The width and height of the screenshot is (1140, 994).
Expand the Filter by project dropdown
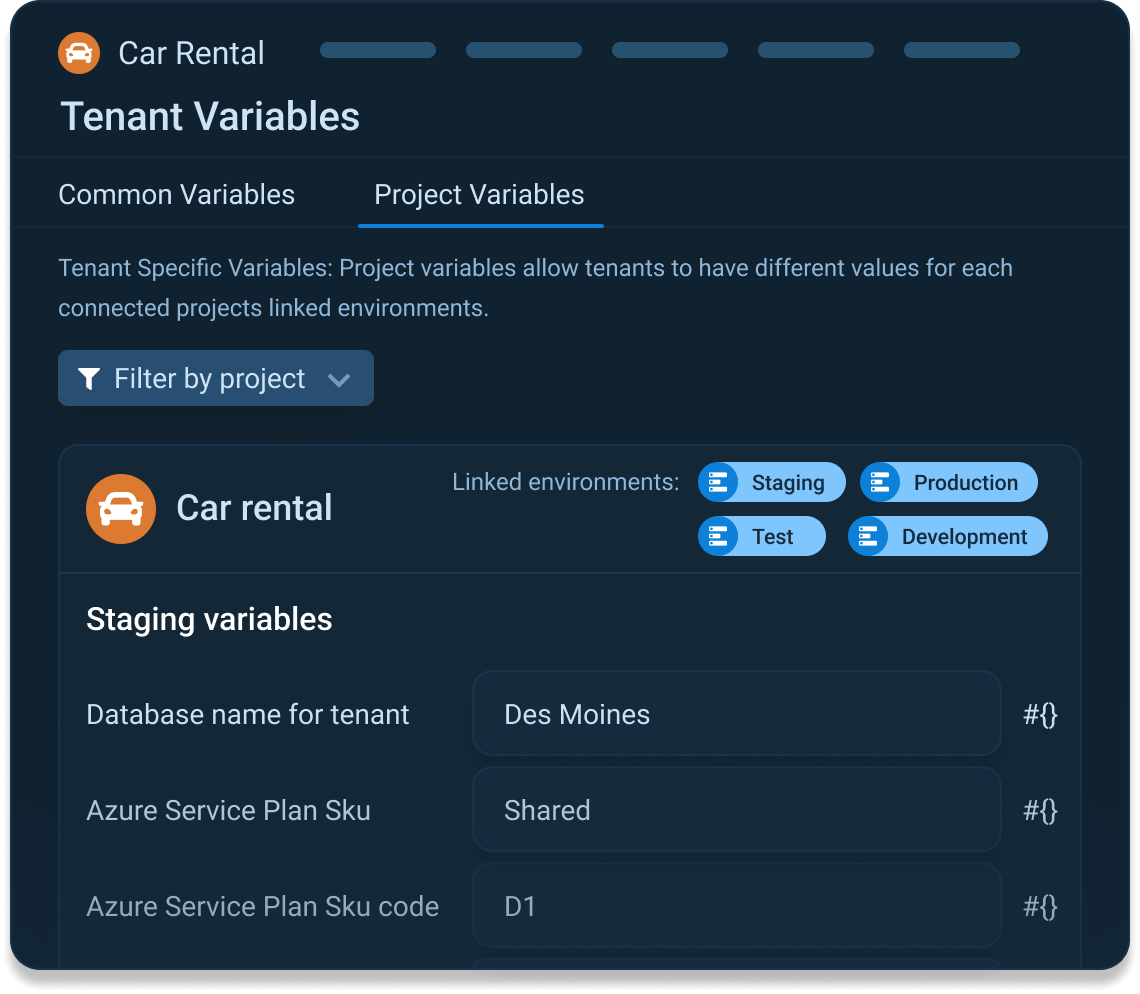pyautogui.click(x=215, y=378)
